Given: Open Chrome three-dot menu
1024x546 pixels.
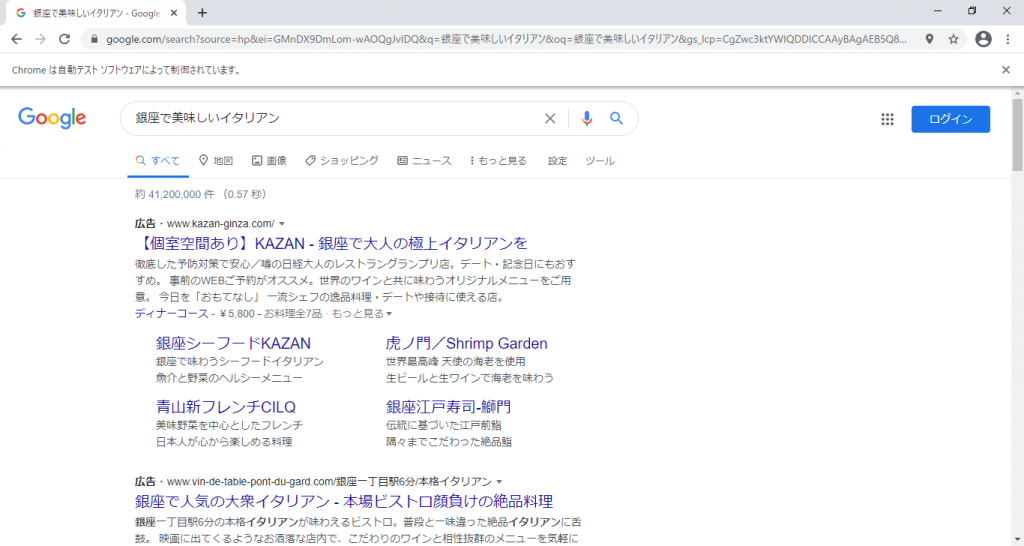Looking at the screenshot, I should pyautogui.click(x=1009, y=39).
